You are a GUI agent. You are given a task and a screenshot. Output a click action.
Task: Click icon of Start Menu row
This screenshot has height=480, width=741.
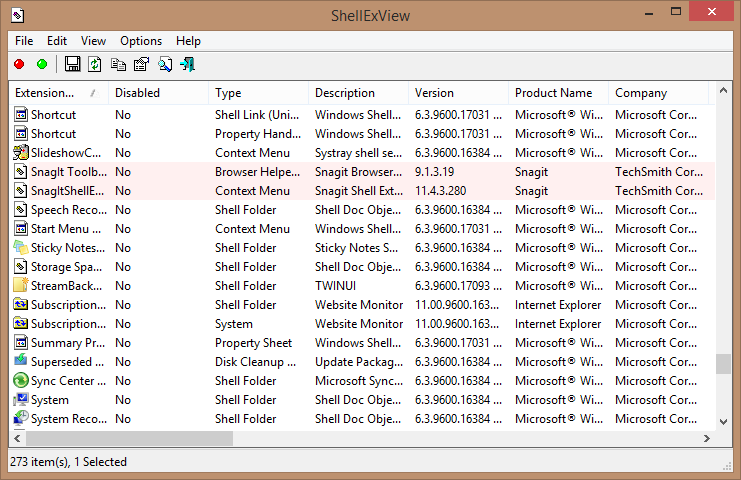(21, 229)
